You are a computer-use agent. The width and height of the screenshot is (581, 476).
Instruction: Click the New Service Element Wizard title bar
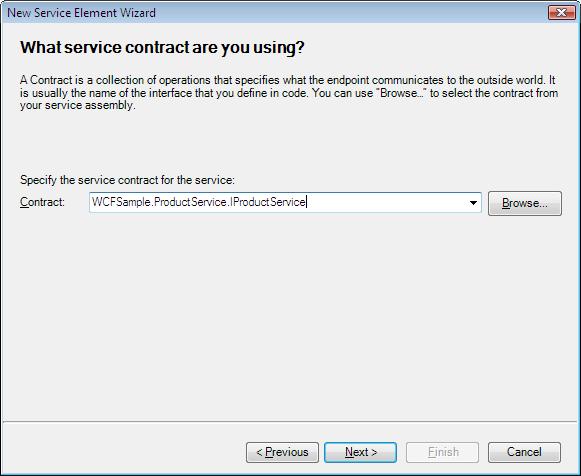coord(274,13)
